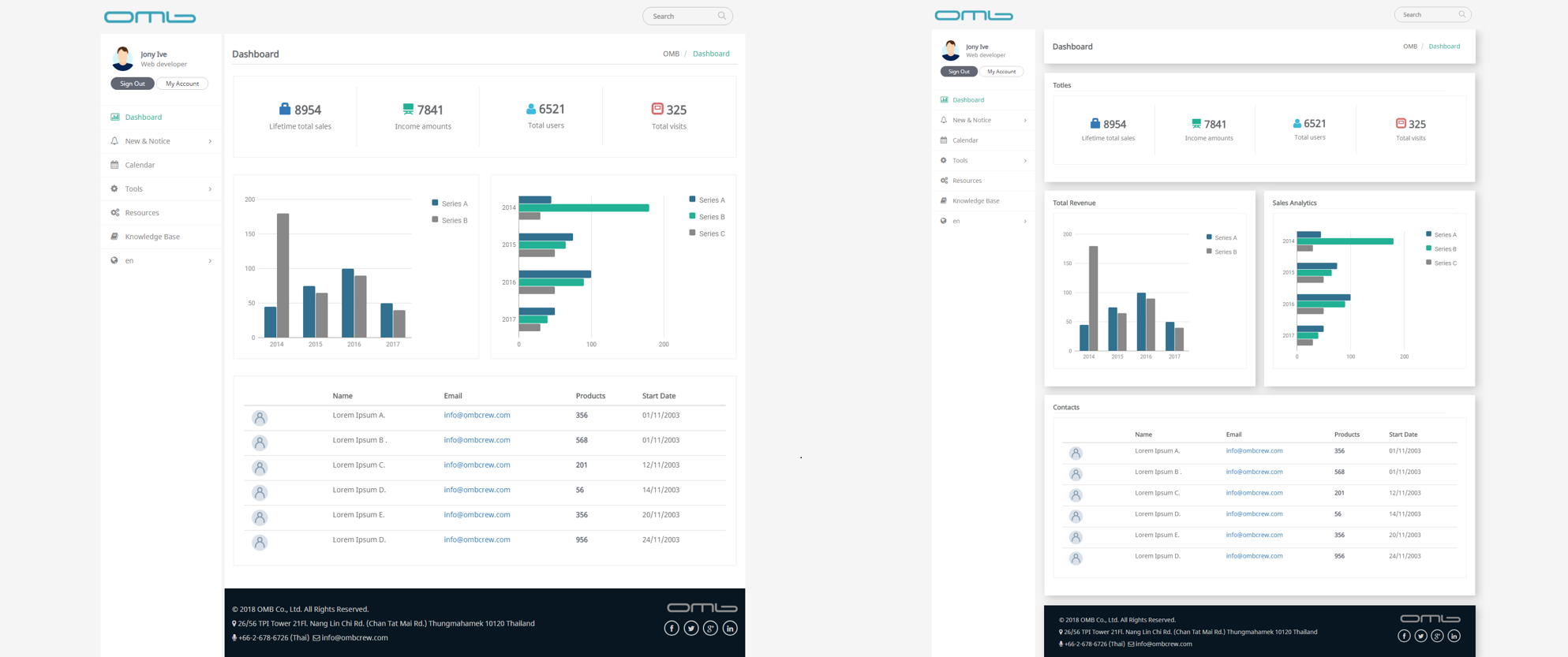The height and width of the screenshot is (657, 1568).
Task: Toggle Series B legend in Sales Analytics chart
Action: pyautogui.click(x=1440, y=249)
